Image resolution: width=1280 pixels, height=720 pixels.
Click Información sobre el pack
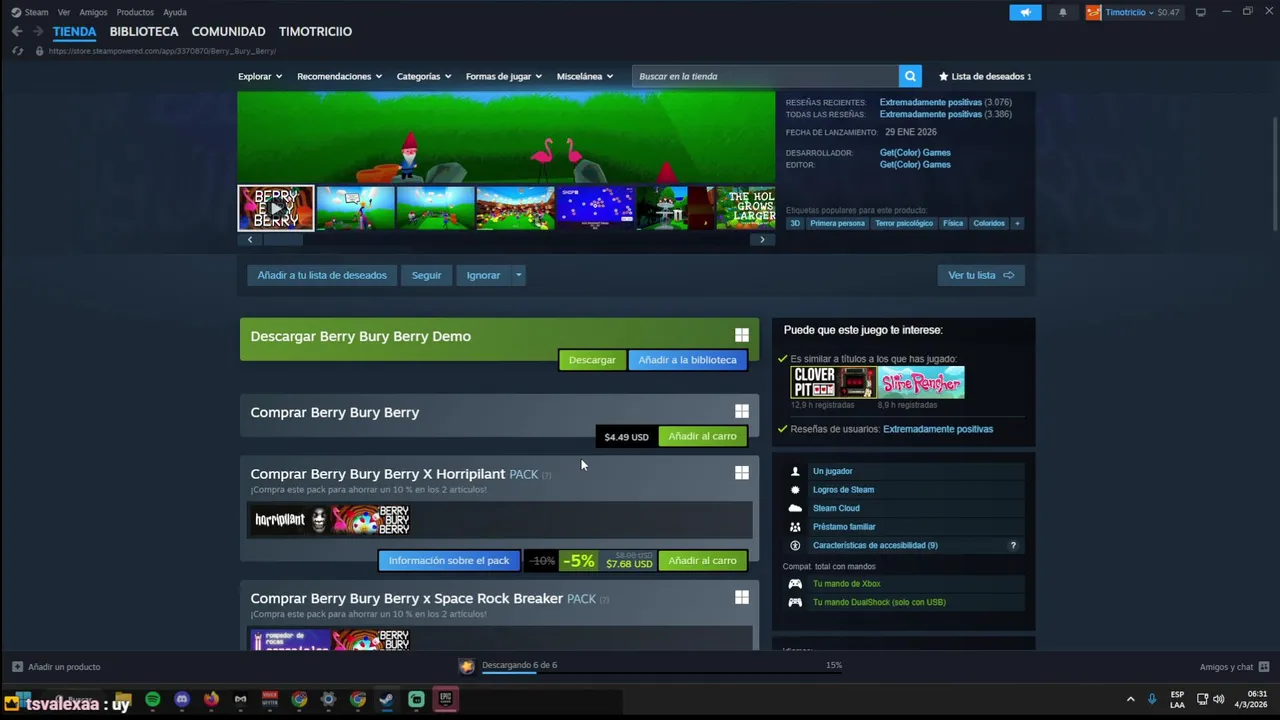[x=449, y=560]
